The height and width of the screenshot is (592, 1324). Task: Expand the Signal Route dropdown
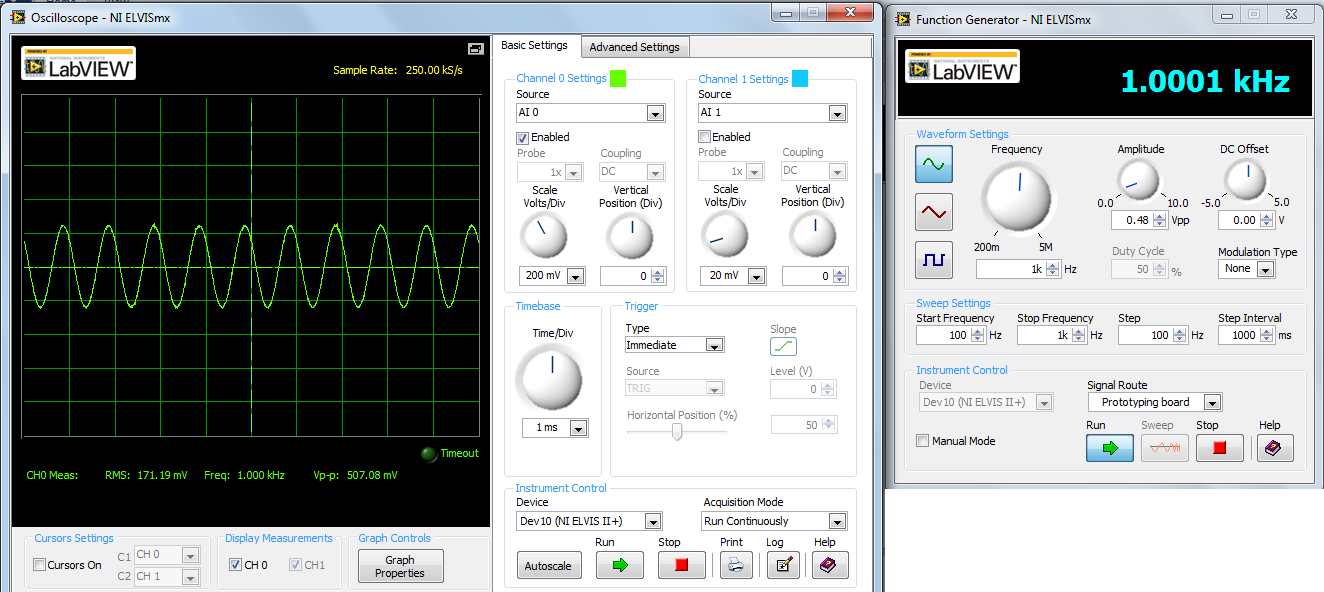click(1155, 402)
